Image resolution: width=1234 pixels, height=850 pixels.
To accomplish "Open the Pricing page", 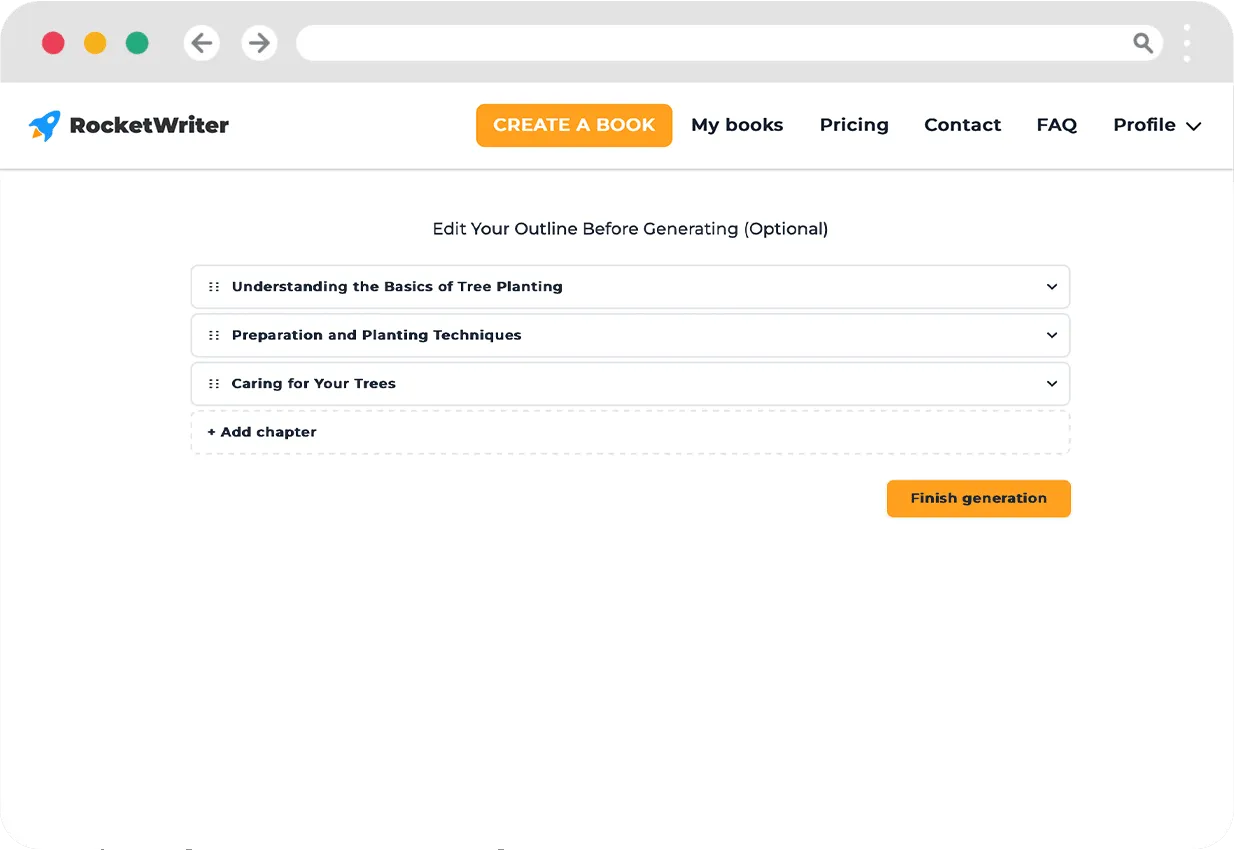I will click(854, 125).
